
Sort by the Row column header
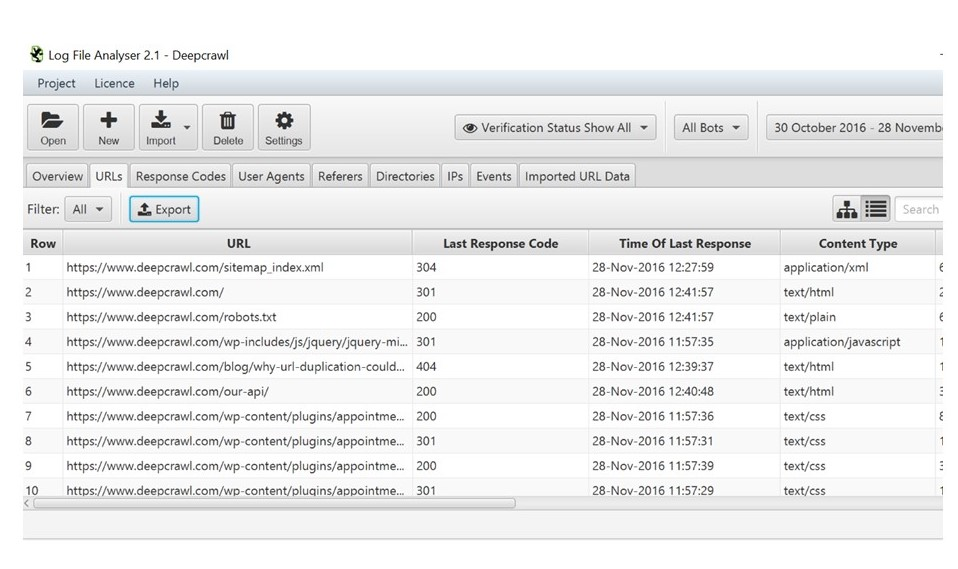tap(43, 243)
